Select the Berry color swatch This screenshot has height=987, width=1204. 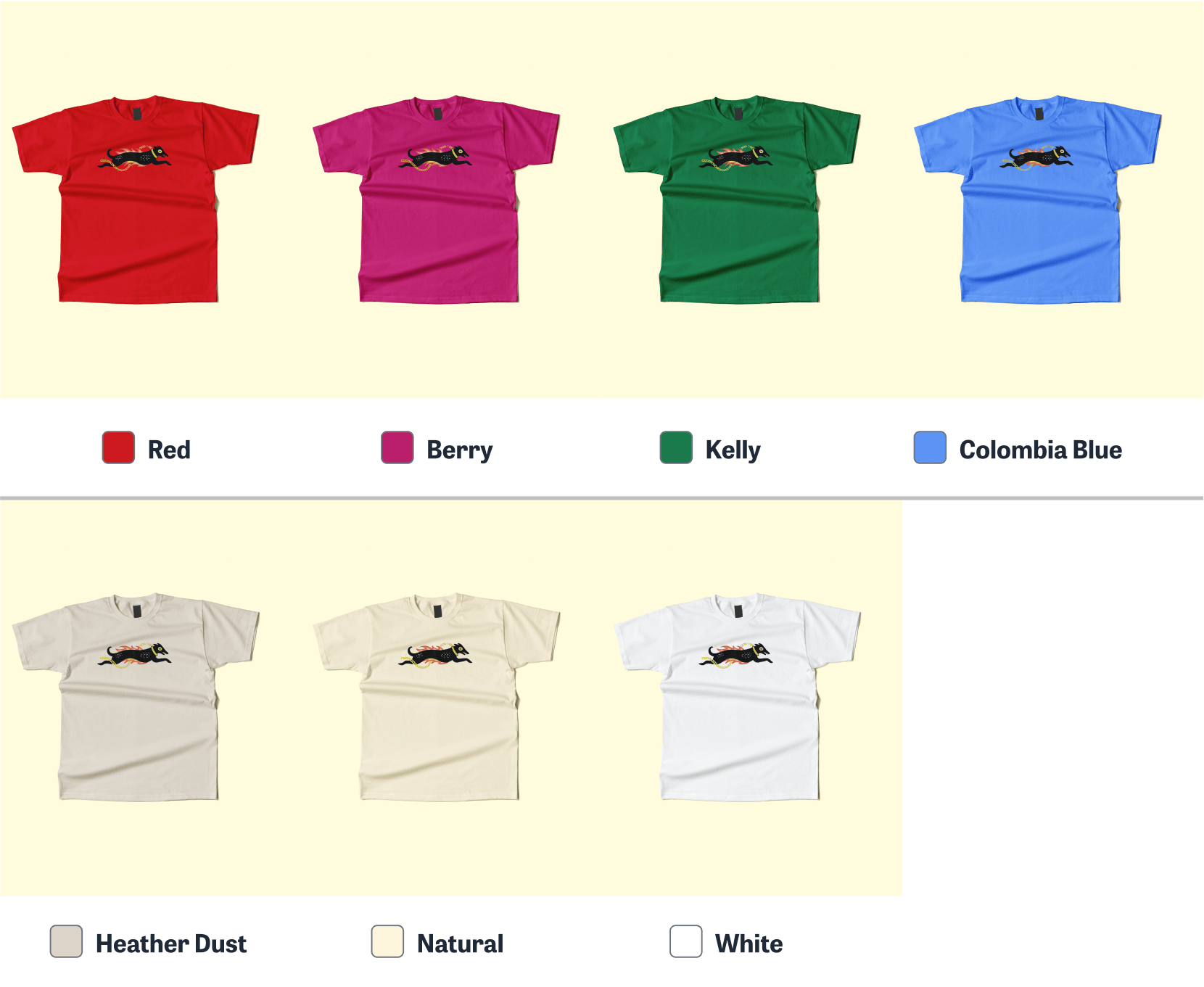(x=397, y=447)
